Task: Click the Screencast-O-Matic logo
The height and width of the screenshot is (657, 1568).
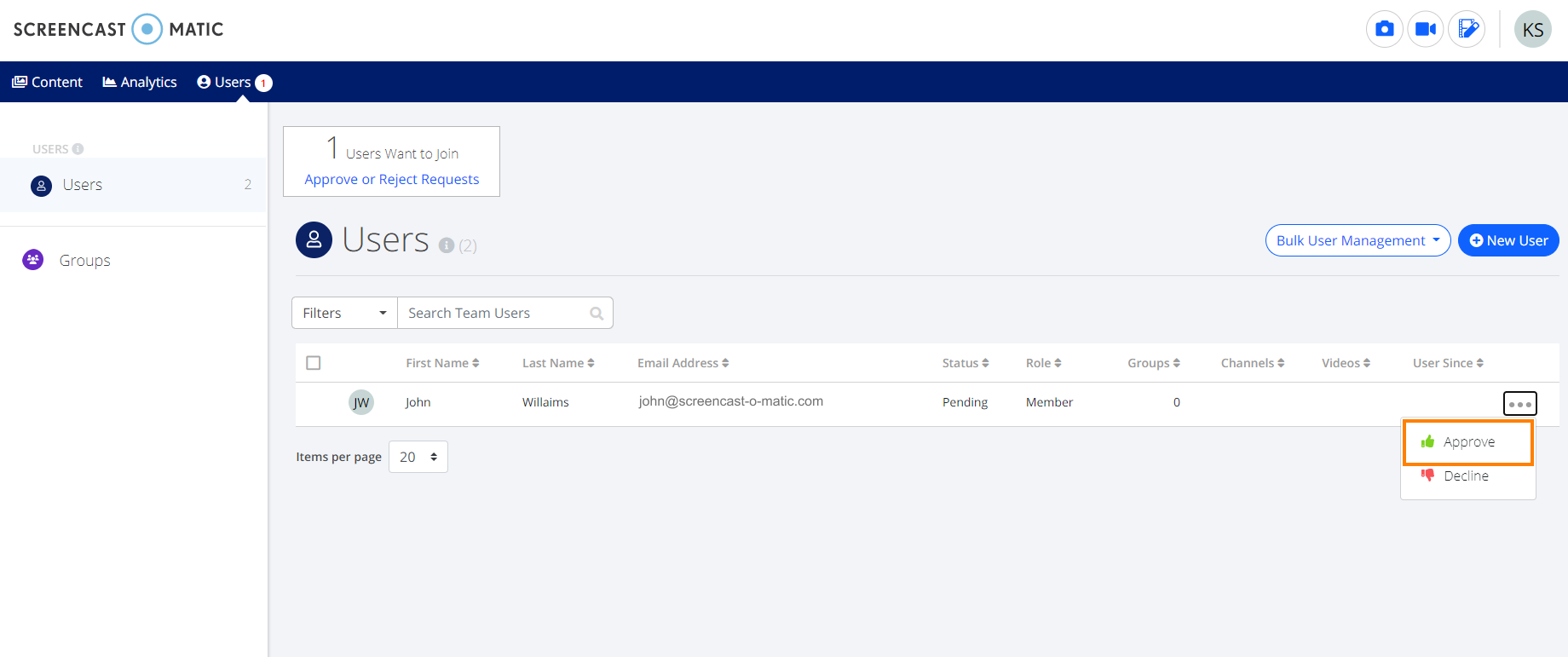Action: [118, 29]
